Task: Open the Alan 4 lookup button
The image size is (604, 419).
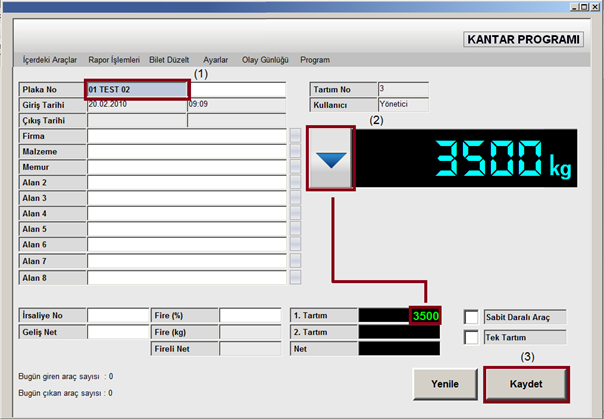Action: pos(295,213)
